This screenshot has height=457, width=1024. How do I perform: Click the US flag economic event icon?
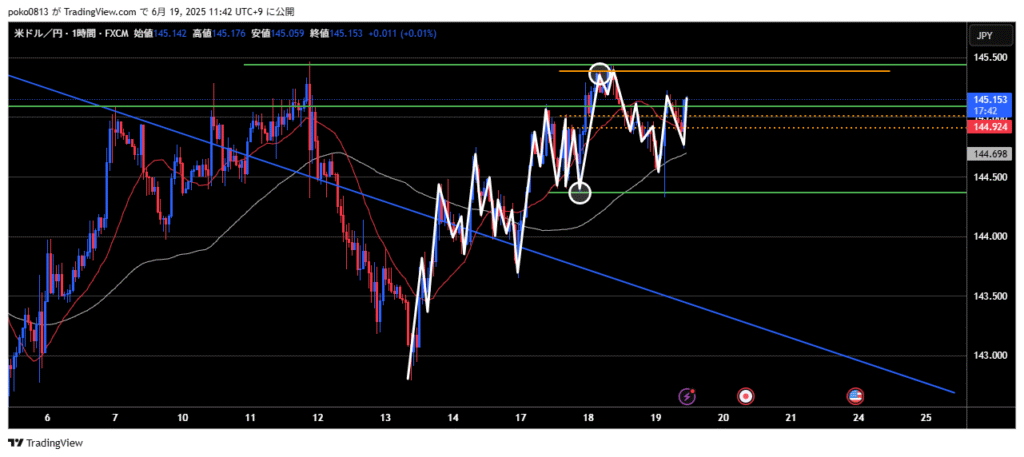(856, 396)
